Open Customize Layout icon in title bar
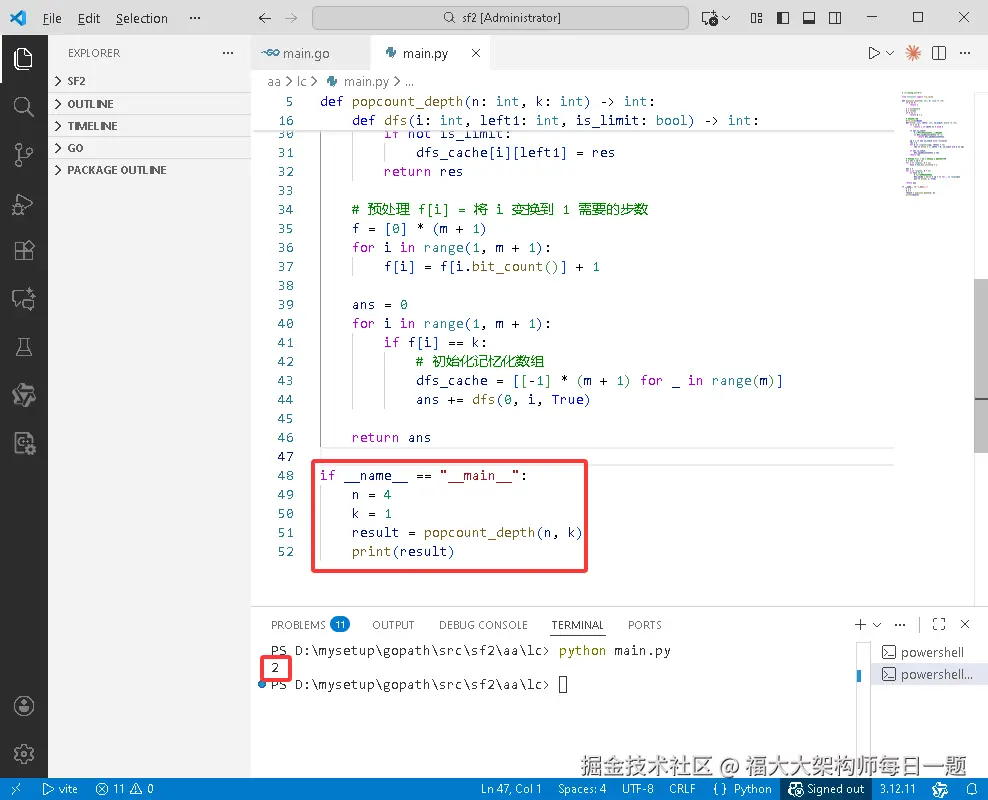 (756, 18)
